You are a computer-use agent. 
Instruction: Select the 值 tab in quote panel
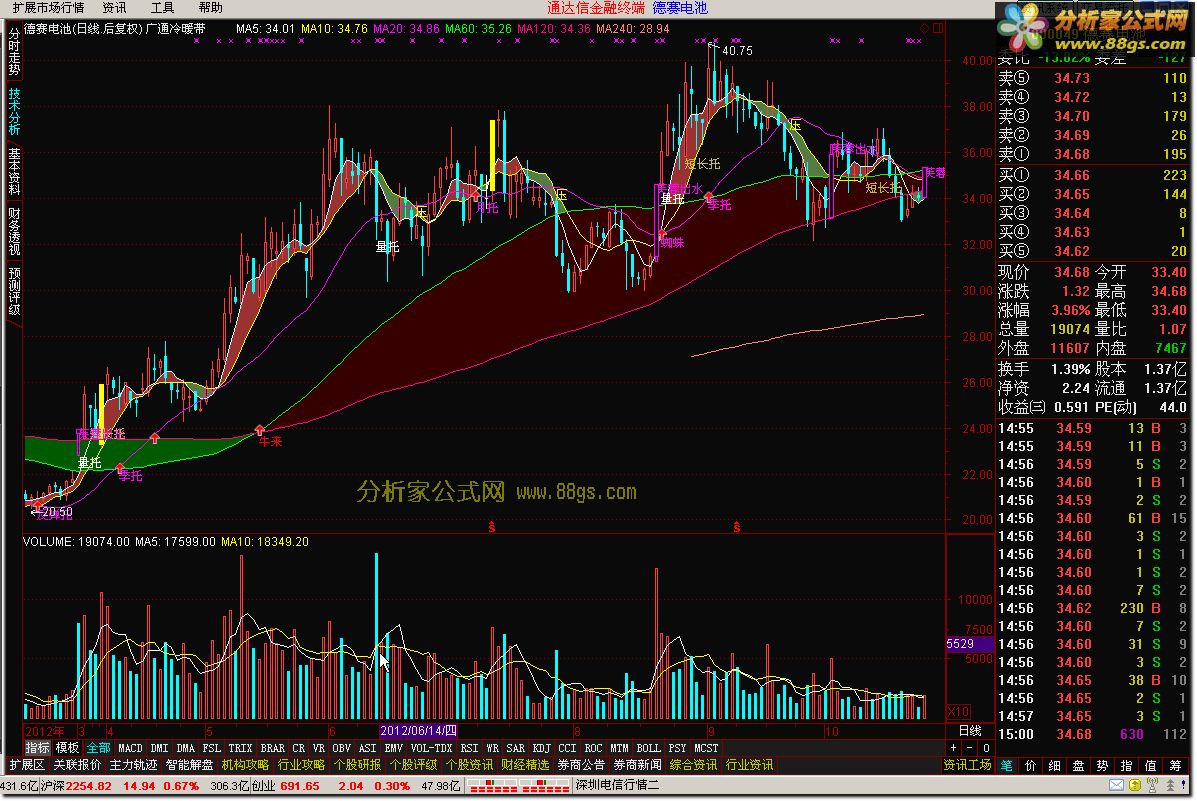click(1150, 765)
